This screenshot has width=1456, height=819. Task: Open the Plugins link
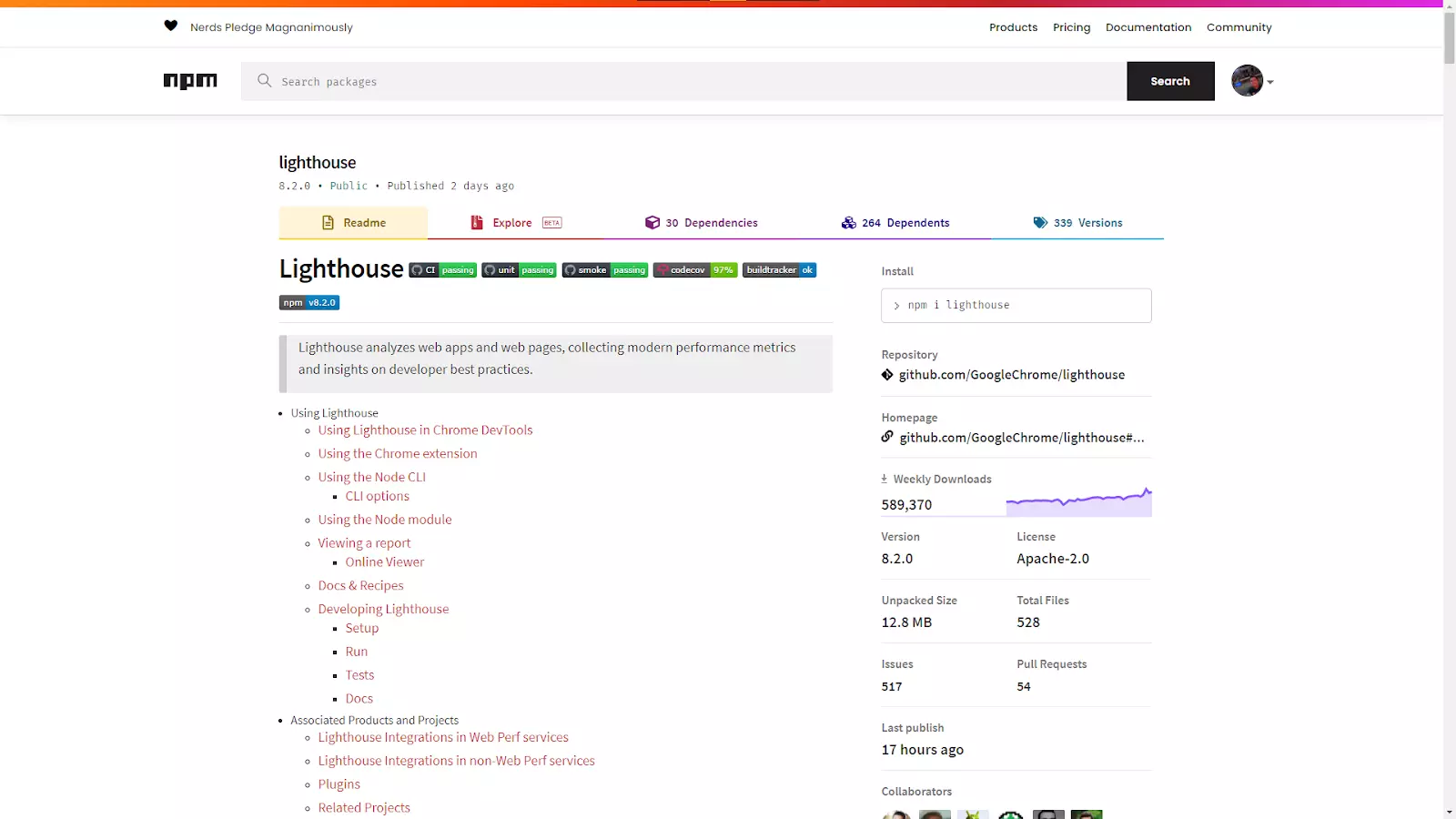339,785
